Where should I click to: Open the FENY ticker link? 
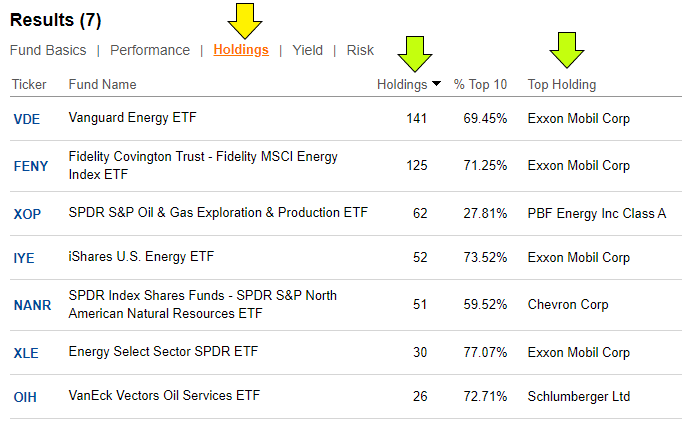coord(30,166)
